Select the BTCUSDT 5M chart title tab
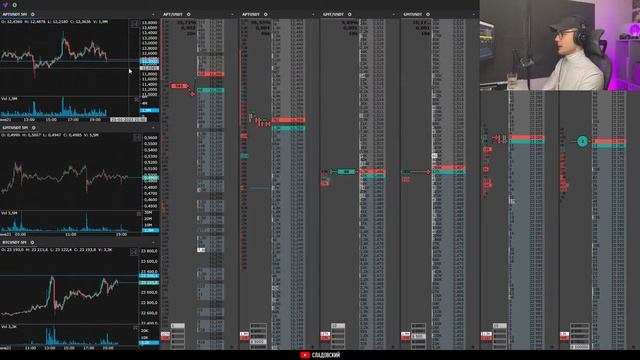640x360 pixels. [x=15, y=242]
